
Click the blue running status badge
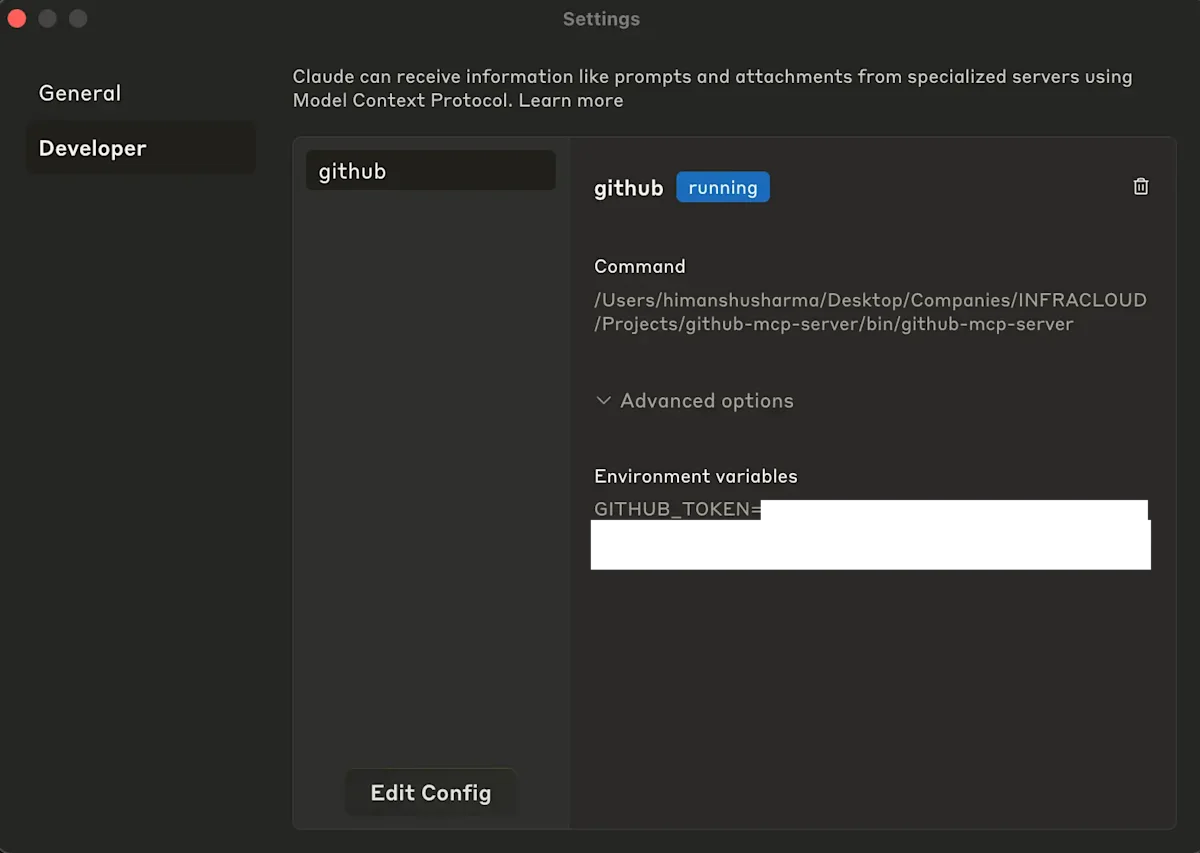(723, 187)
